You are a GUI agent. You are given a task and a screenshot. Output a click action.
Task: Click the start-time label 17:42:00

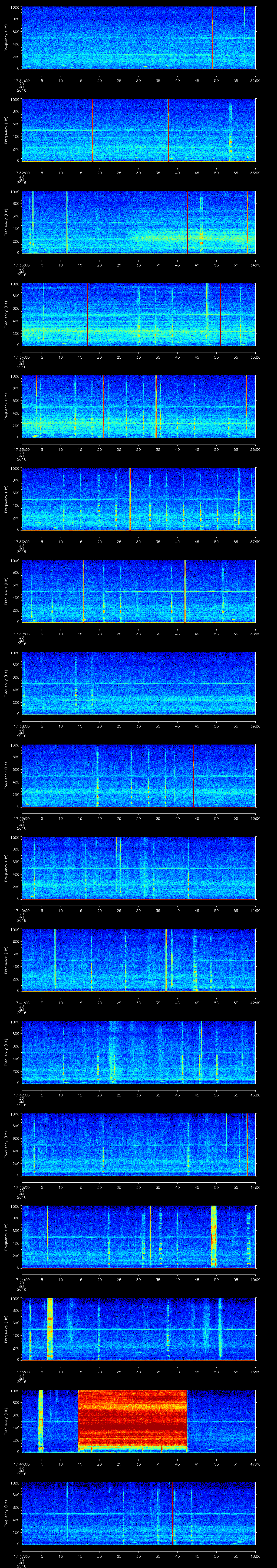[x=21, y=1095]
